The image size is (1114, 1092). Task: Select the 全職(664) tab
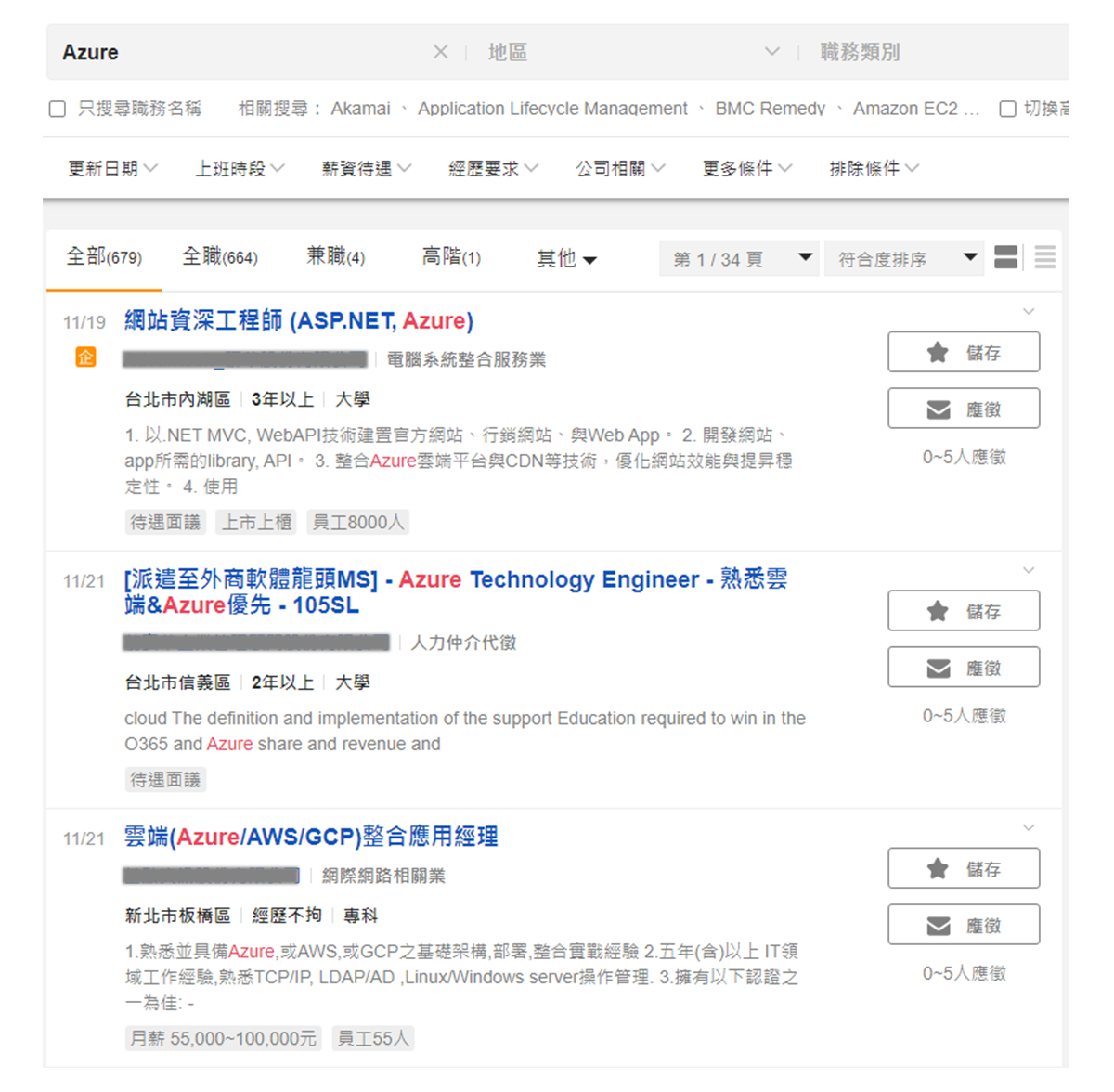(220, 257)
